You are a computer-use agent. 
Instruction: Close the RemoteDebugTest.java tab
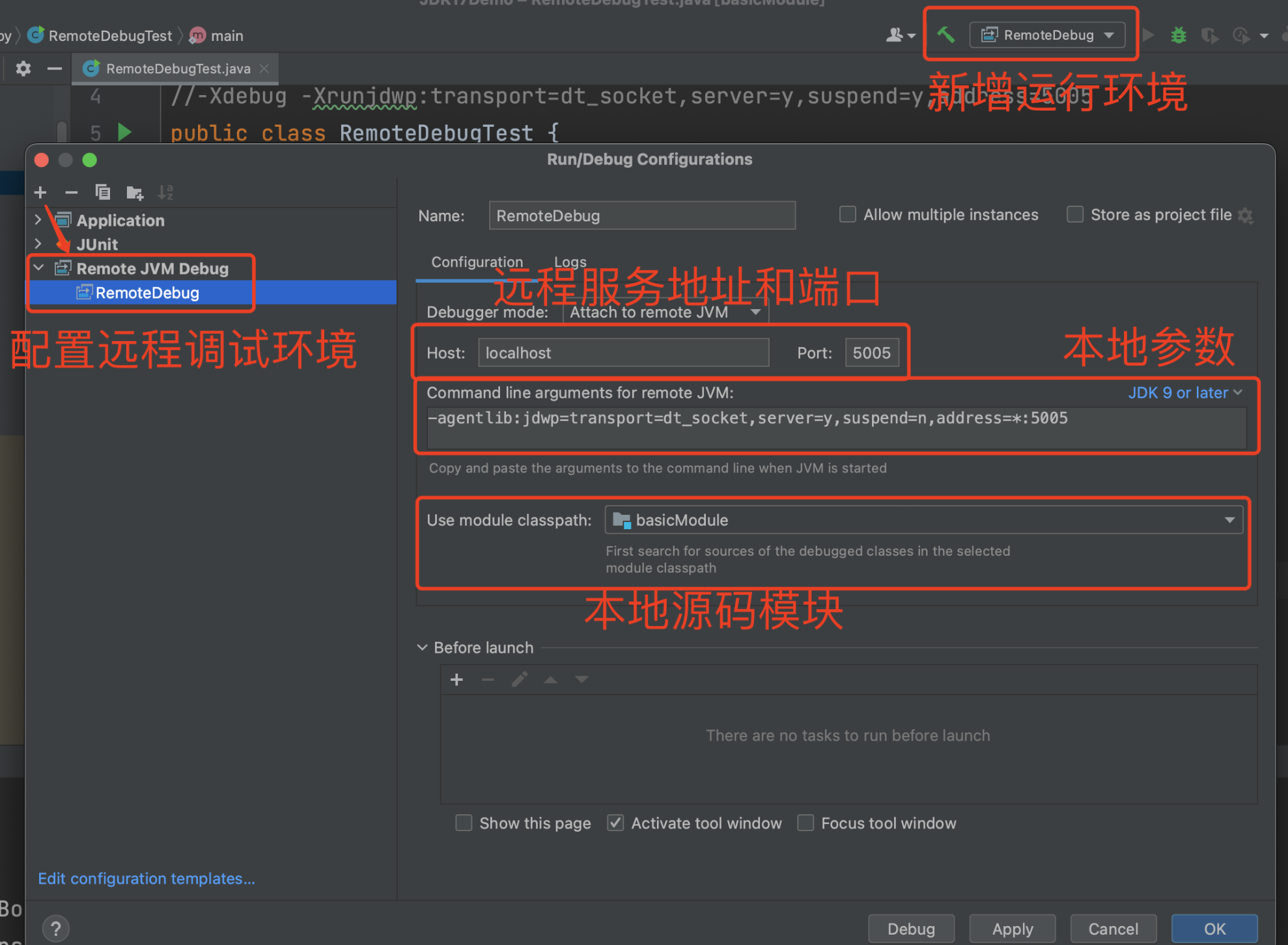click(264, 68)
